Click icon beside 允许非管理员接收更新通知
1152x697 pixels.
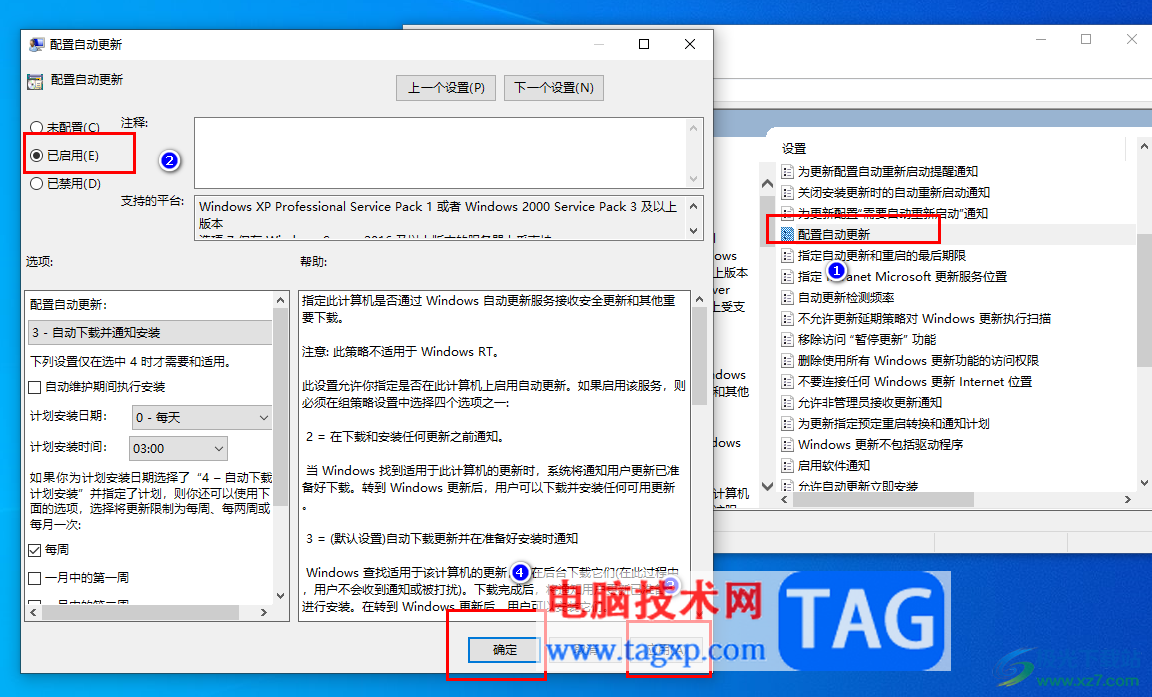787,402
